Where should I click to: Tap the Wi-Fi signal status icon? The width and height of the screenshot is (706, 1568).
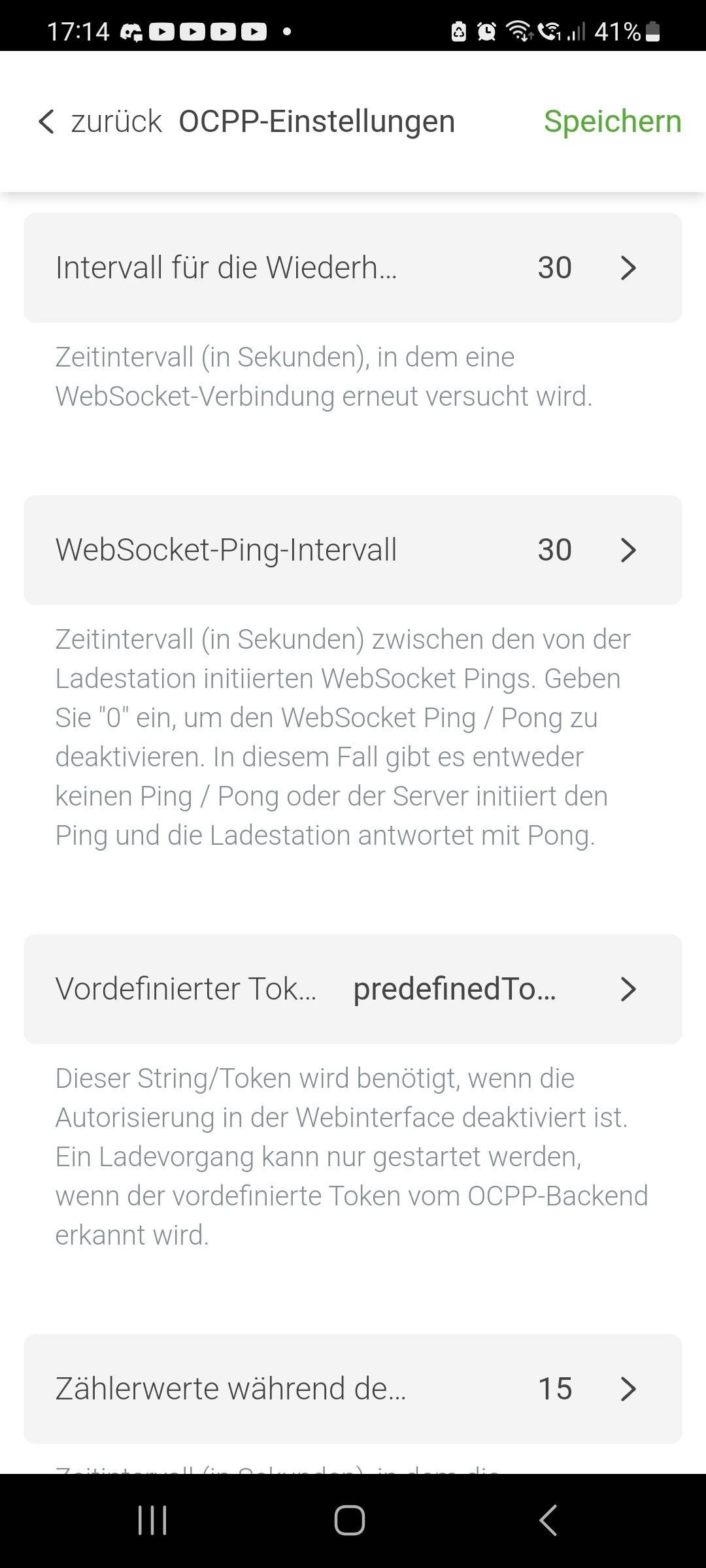520,31
